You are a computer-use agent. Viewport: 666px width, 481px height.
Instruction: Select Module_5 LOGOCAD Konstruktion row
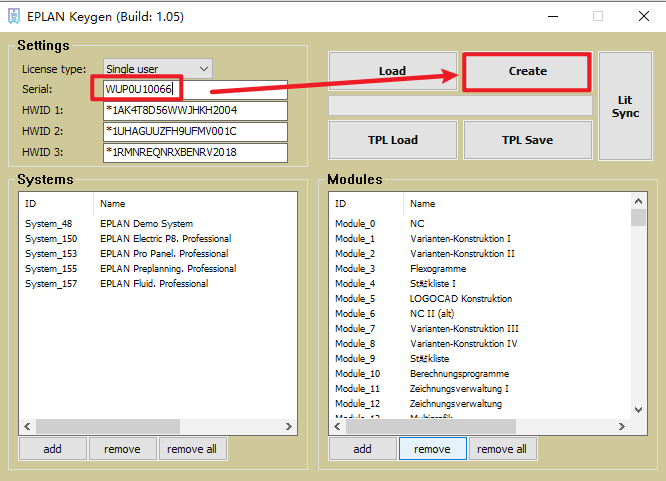tap(480, 299)
